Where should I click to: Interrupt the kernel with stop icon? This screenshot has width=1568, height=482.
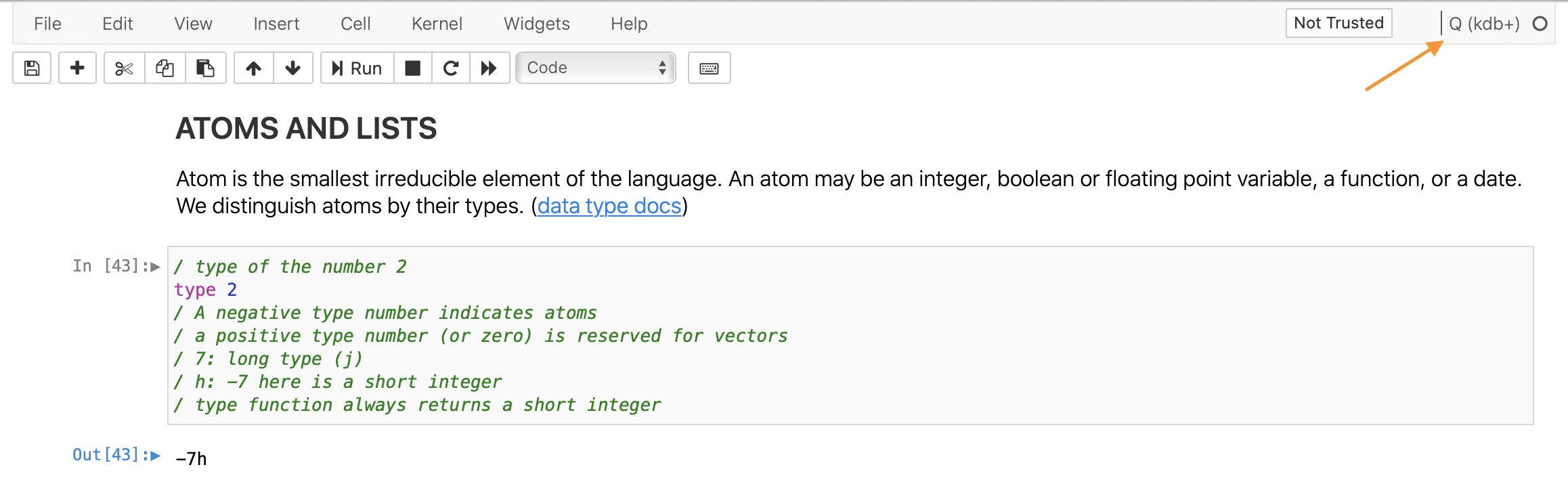click(412, 68)
